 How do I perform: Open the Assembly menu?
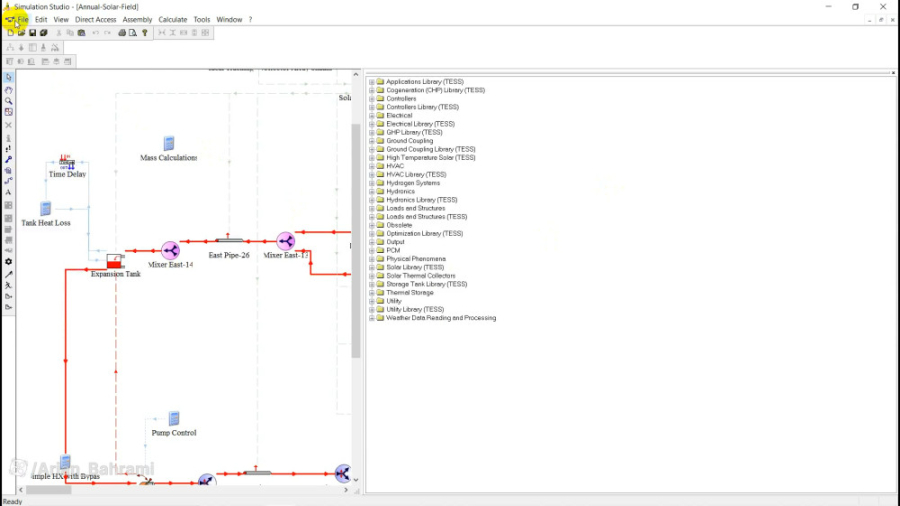[137, 20]
